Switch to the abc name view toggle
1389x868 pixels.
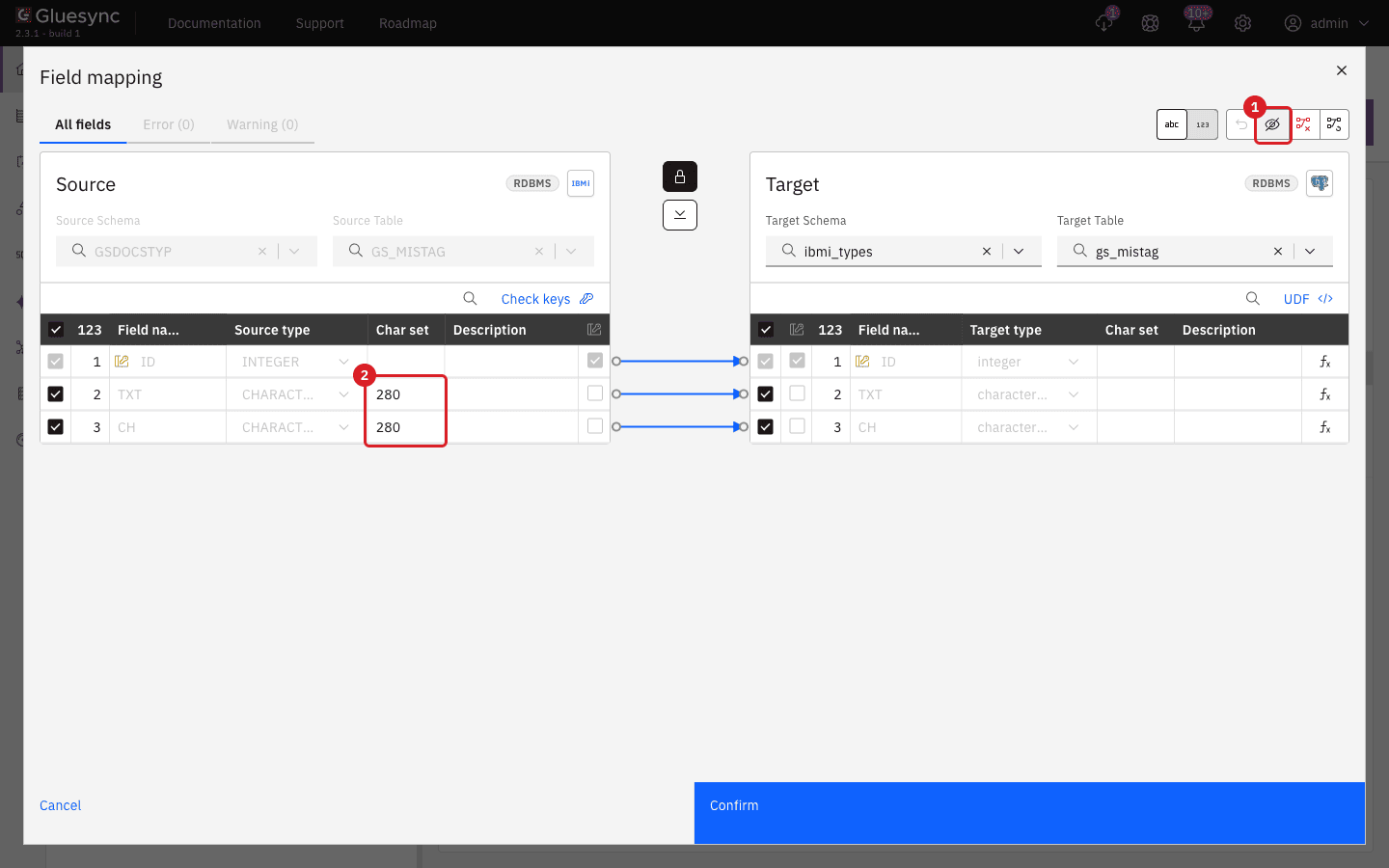(x=1172, y=124)
